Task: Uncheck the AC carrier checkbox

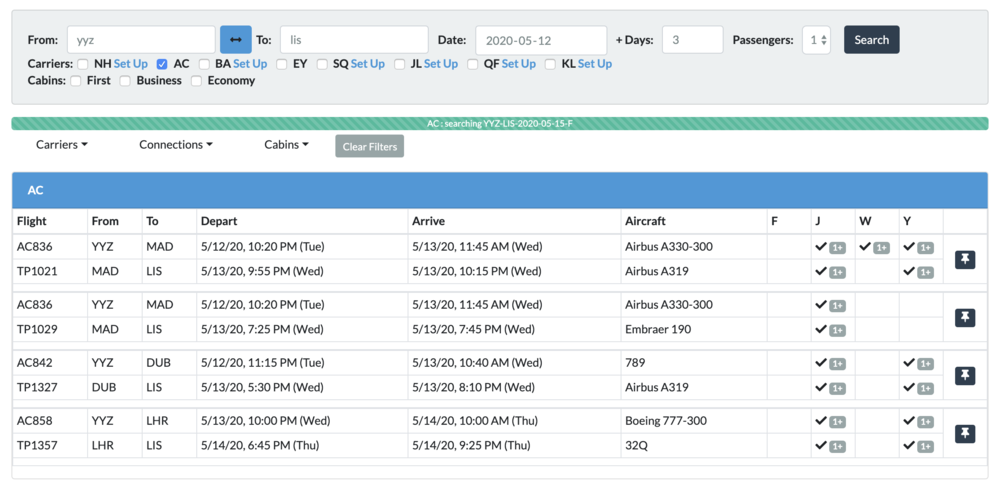Action: [x=162, y=64]
